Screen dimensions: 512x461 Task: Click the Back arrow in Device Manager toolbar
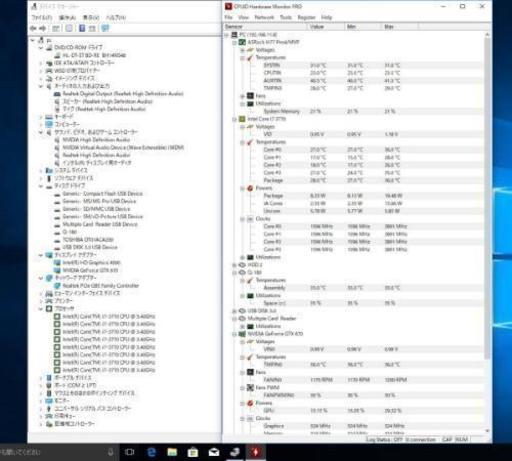coord(33,28)
